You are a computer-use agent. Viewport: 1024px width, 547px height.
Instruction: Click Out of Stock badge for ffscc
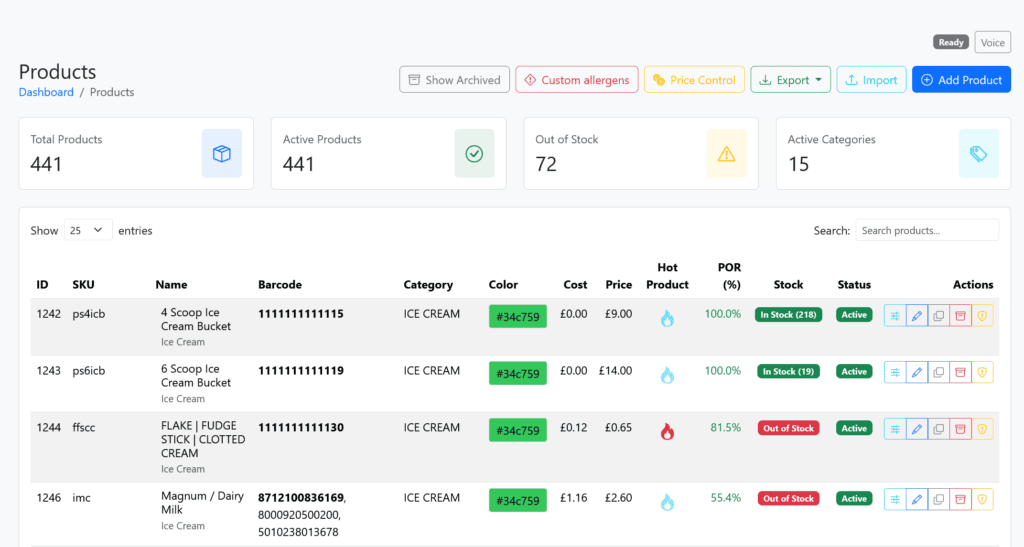click(x=788, y=428)
